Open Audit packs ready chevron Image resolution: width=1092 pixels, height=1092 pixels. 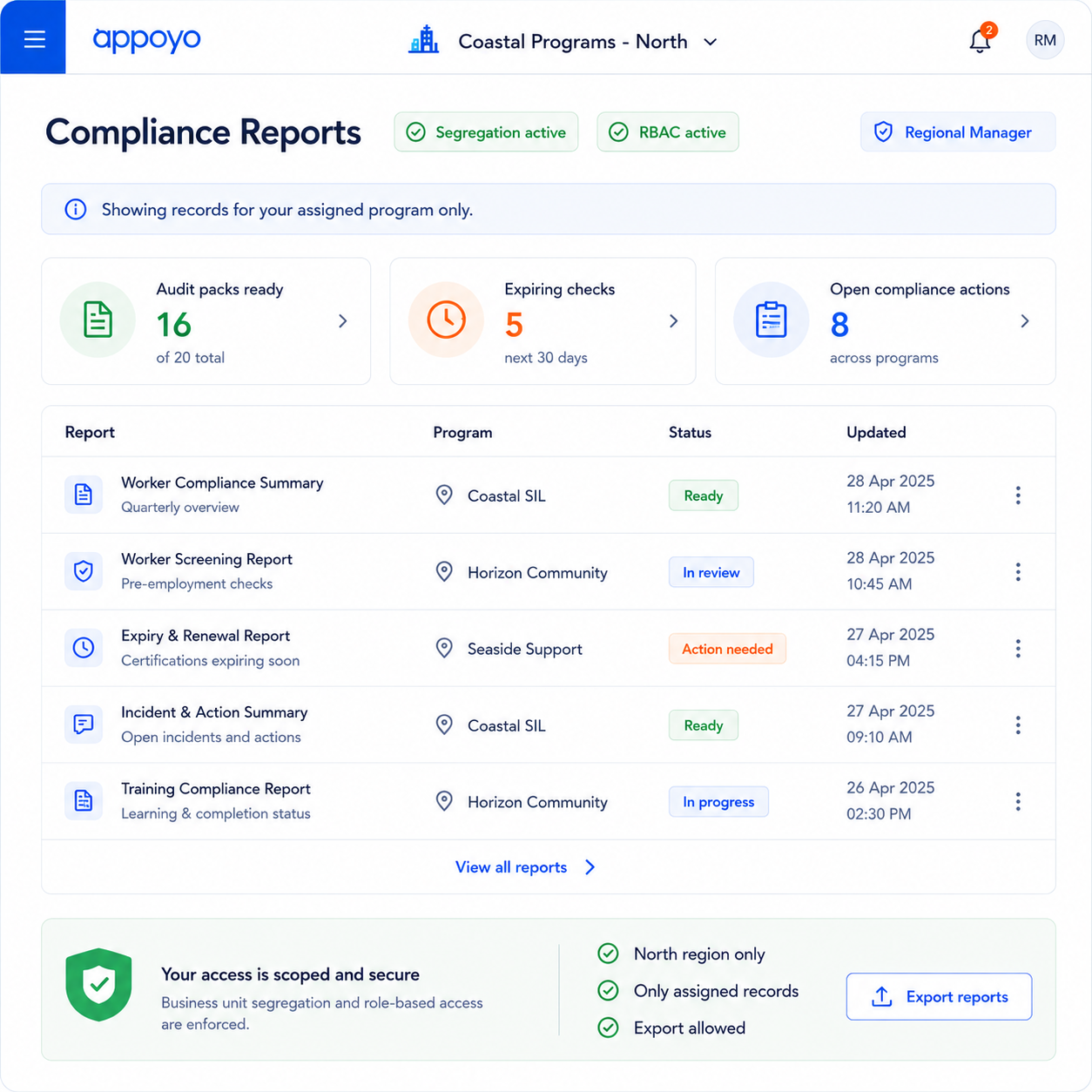pyautogui.click(x=343, y=321)
